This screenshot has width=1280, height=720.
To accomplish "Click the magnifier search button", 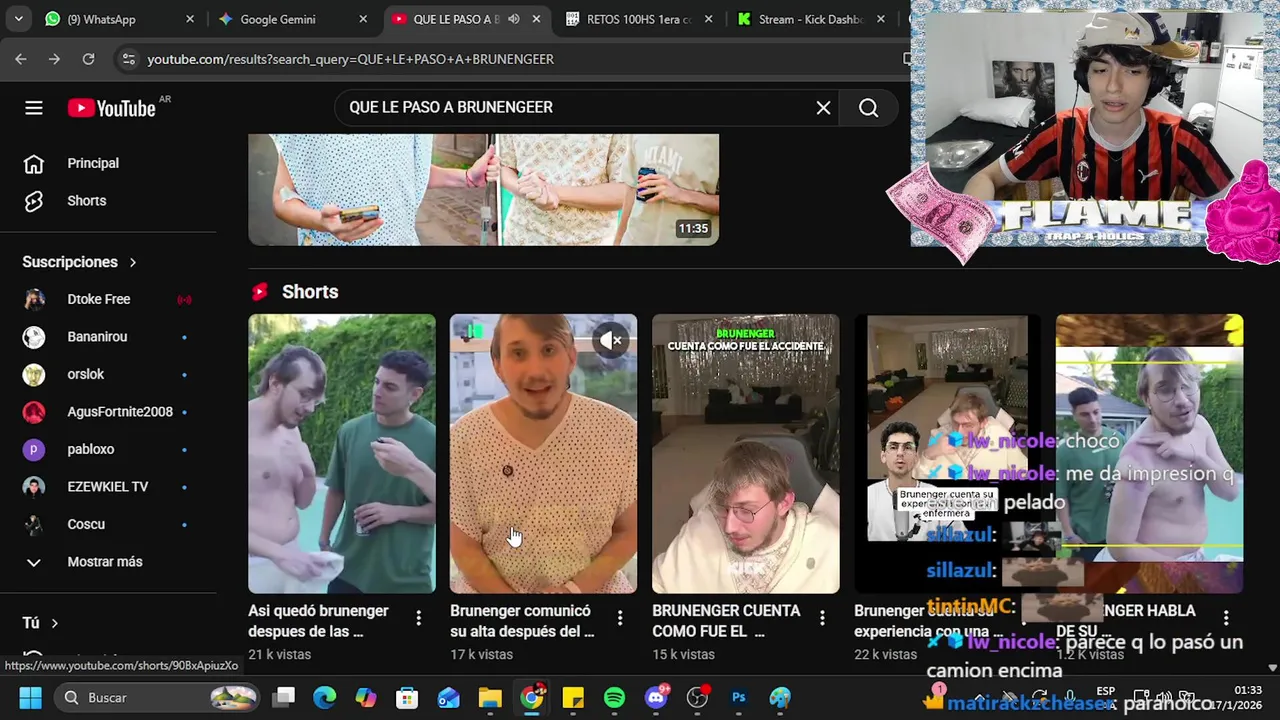I will pos(868,108).
